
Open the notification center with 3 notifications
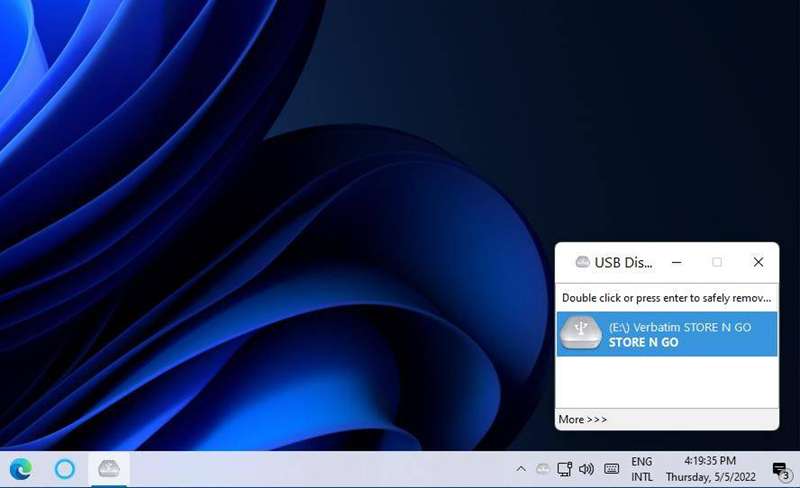tap(782, 470)
